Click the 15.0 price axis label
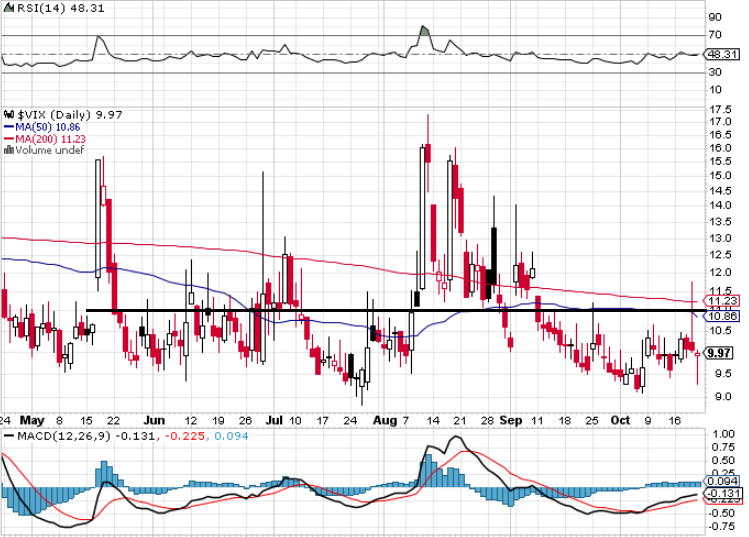This screenshot has width=749, height=537. click(719, 176)
